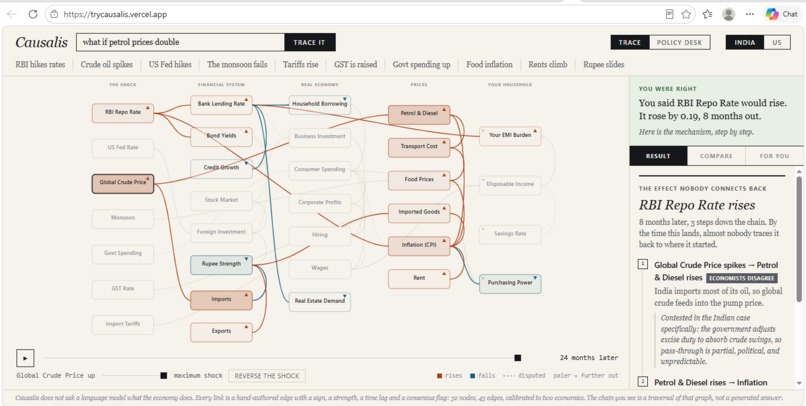
Task: Select the Global Crude Price node
Action: (123, 183)
